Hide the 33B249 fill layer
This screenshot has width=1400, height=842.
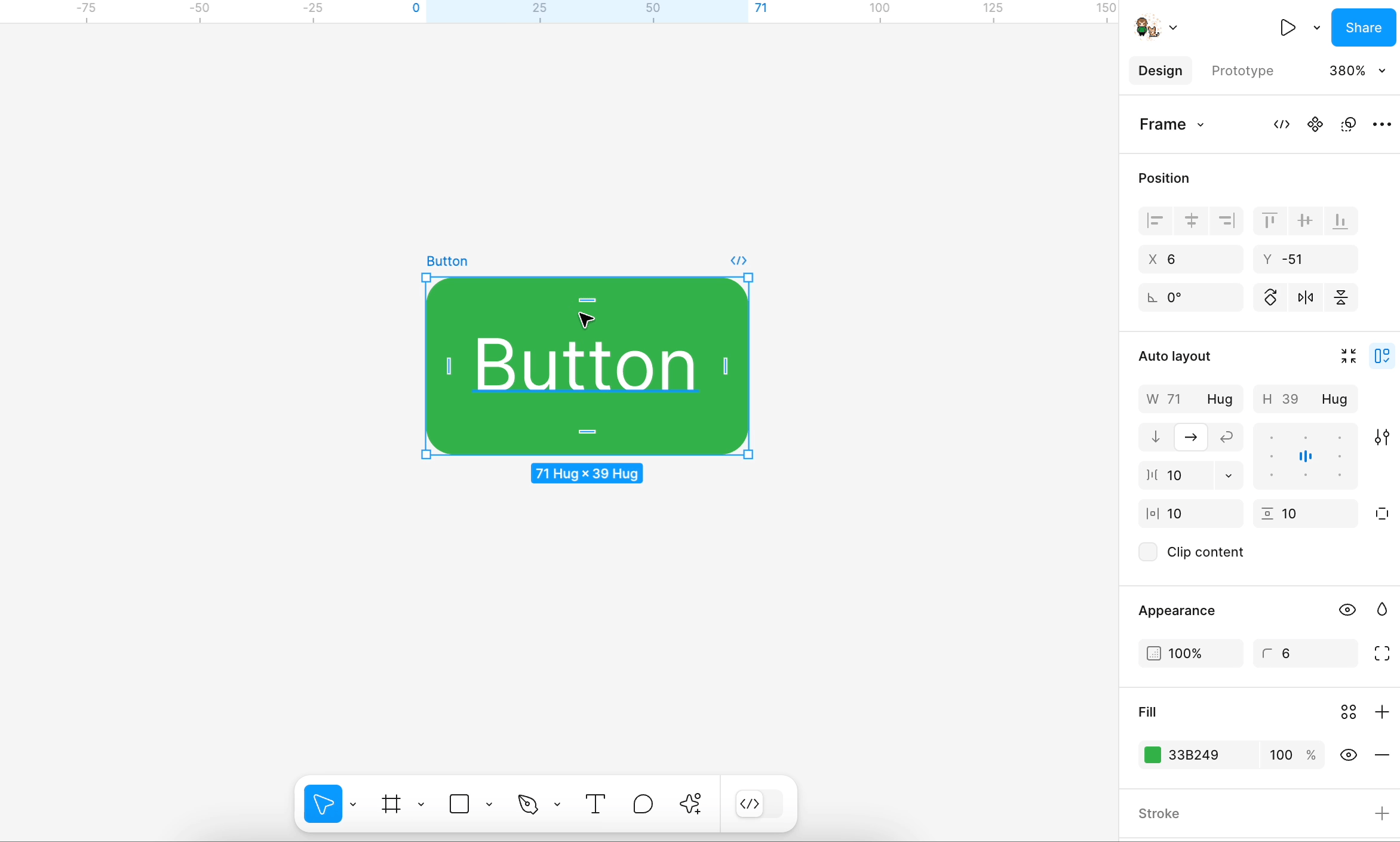pyautogui.click(x=1348, y=755)
